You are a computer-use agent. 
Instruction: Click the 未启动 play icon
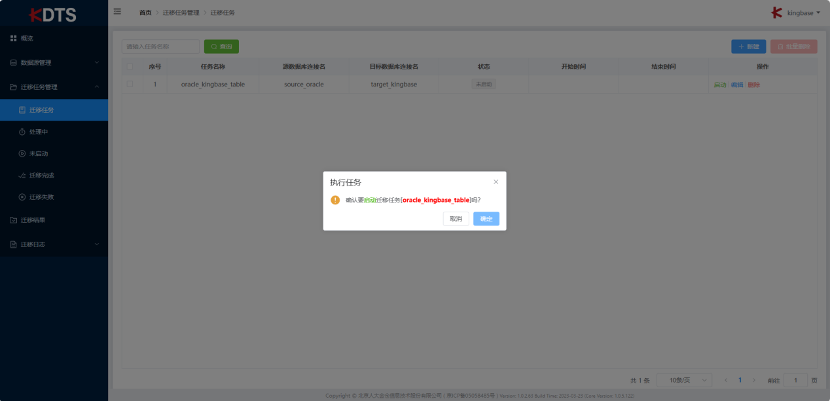coord(22,154)
